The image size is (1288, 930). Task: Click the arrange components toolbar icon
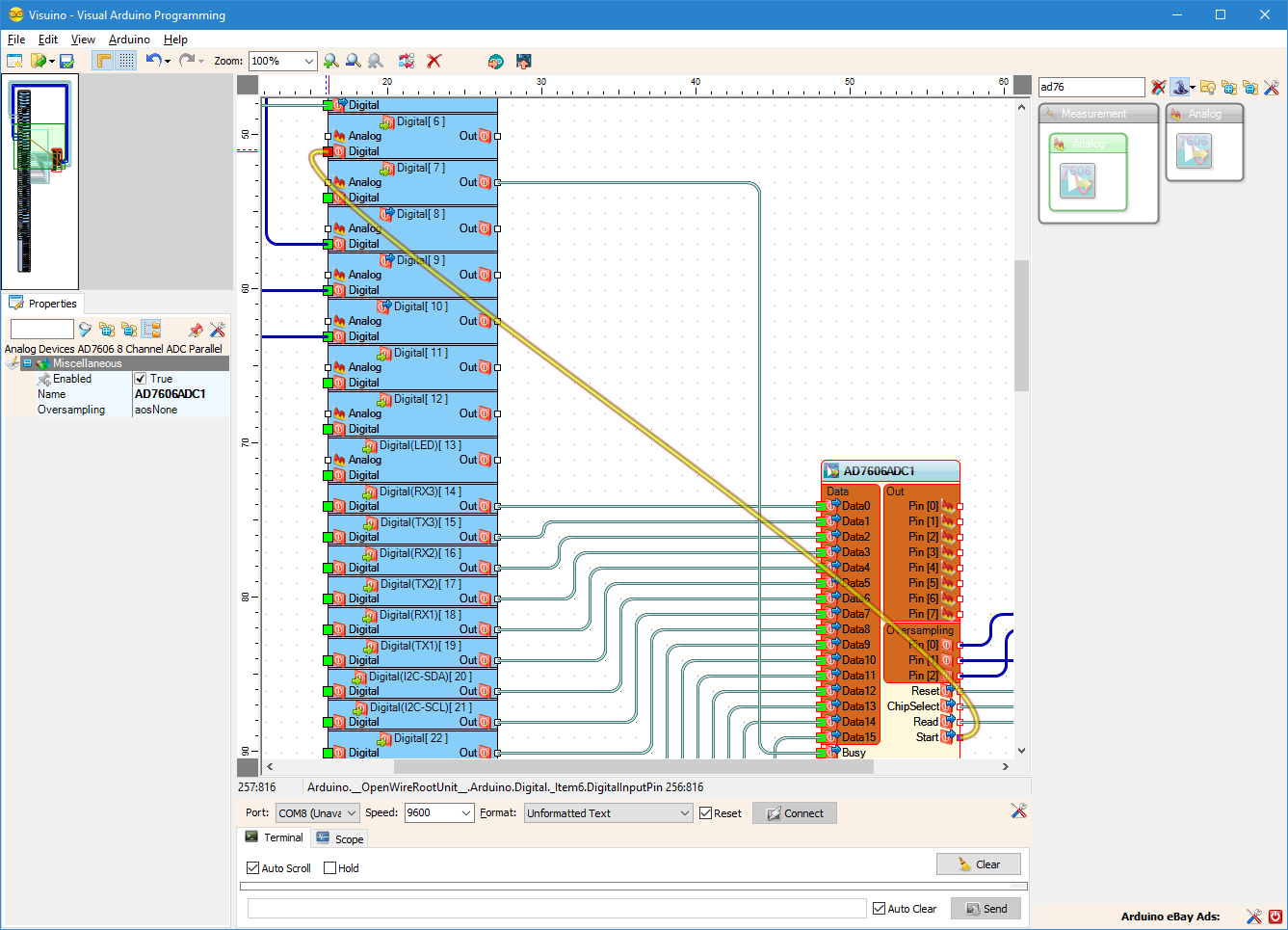click(x=407, y=61)
